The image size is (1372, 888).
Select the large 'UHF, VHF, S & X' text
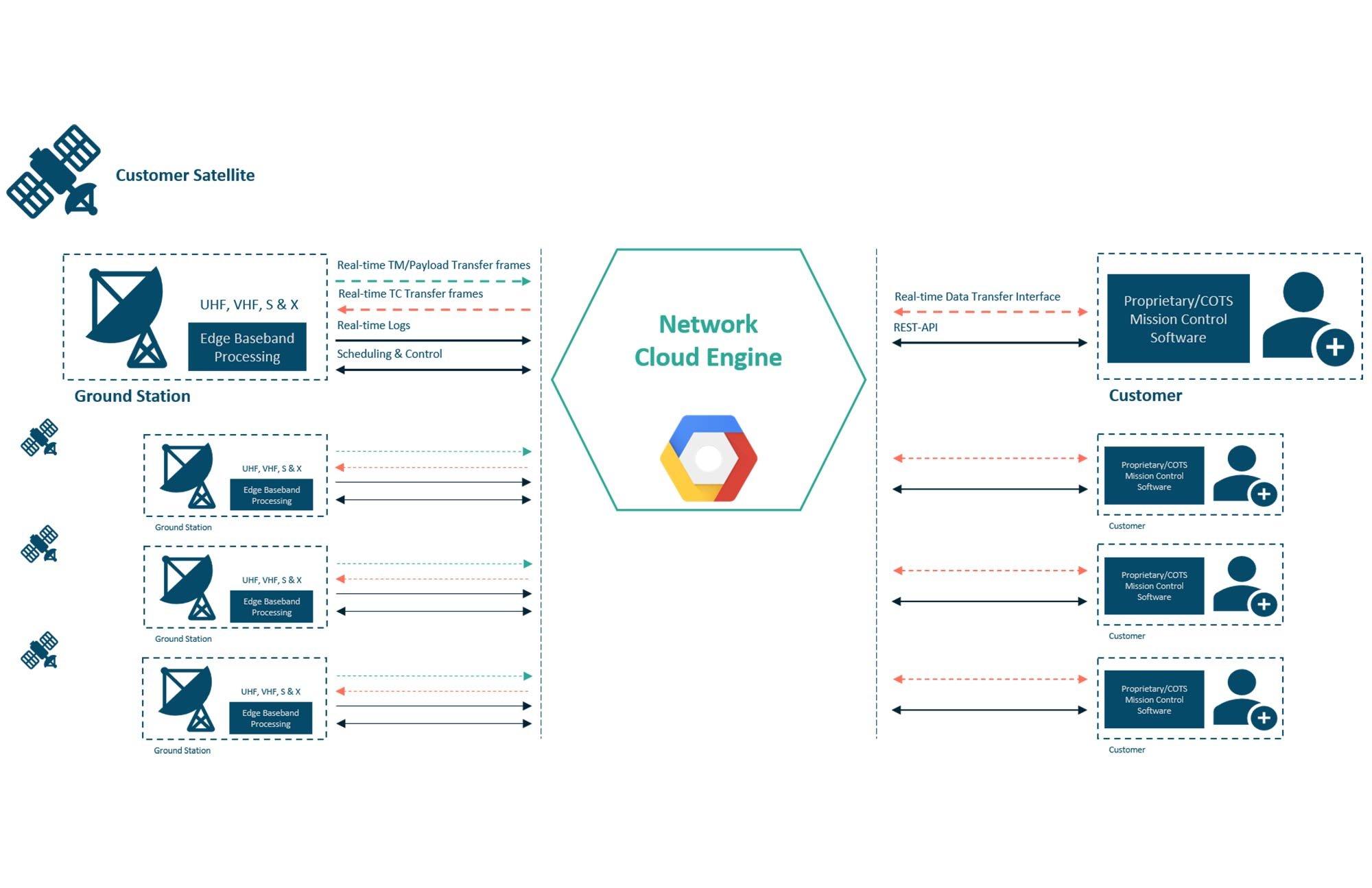pos(249,304)
